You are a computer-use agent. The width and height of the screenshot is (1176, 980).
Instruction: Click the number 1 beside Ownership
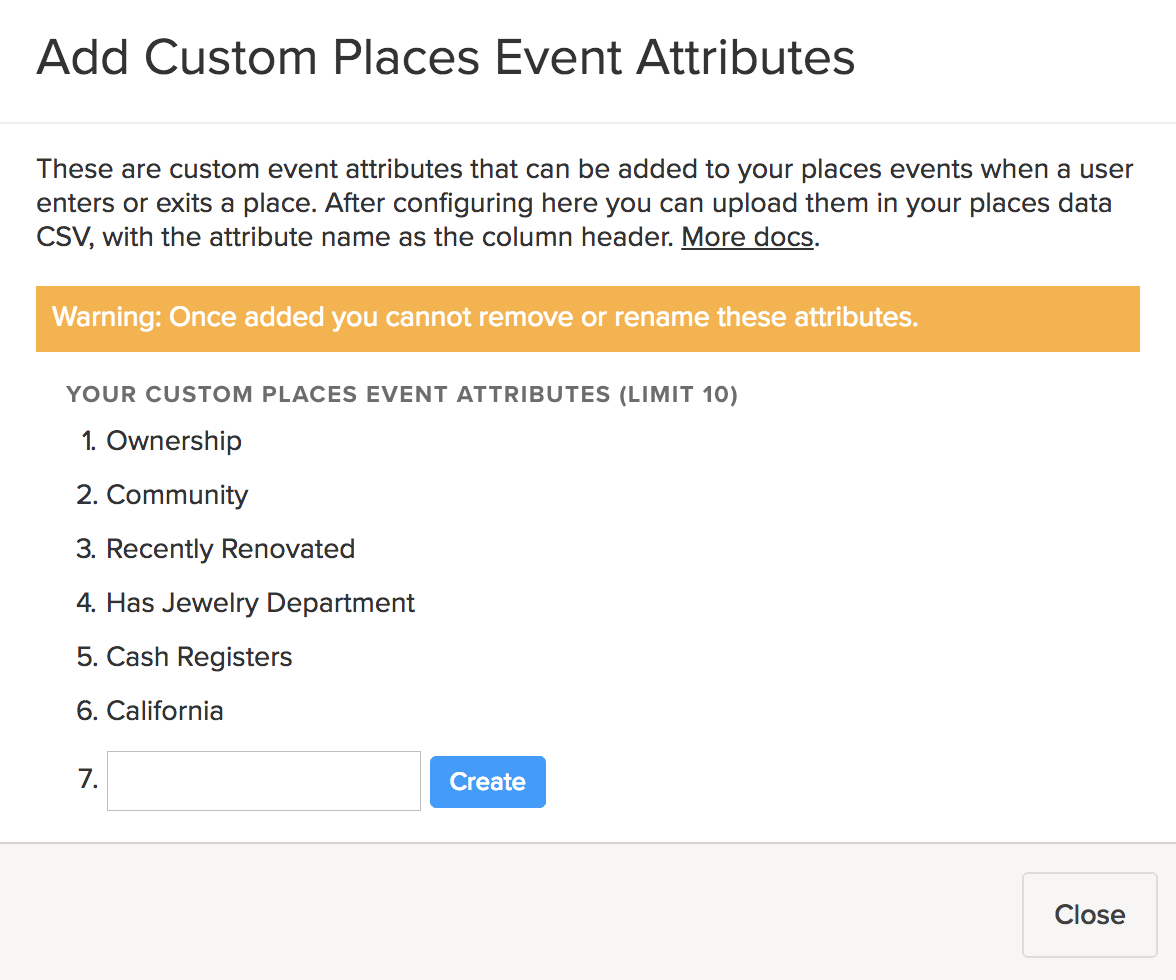[x=90, y=441]
